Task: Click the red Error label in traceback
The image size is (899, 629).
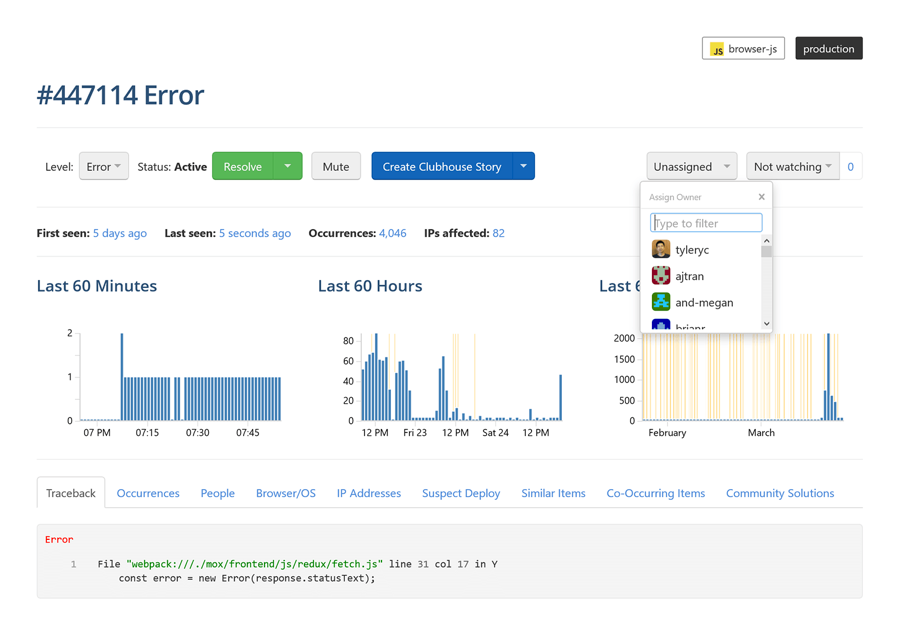Action: coord(59,540)
